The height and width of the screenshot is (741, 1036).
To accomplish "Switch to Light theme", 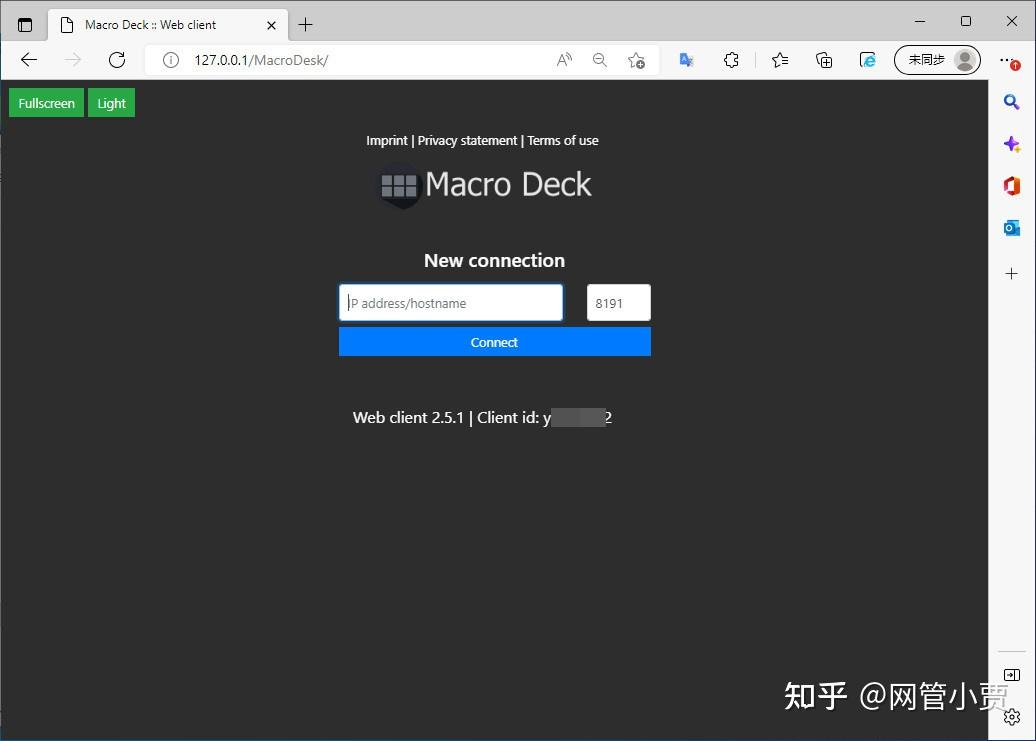I will 111,102.
